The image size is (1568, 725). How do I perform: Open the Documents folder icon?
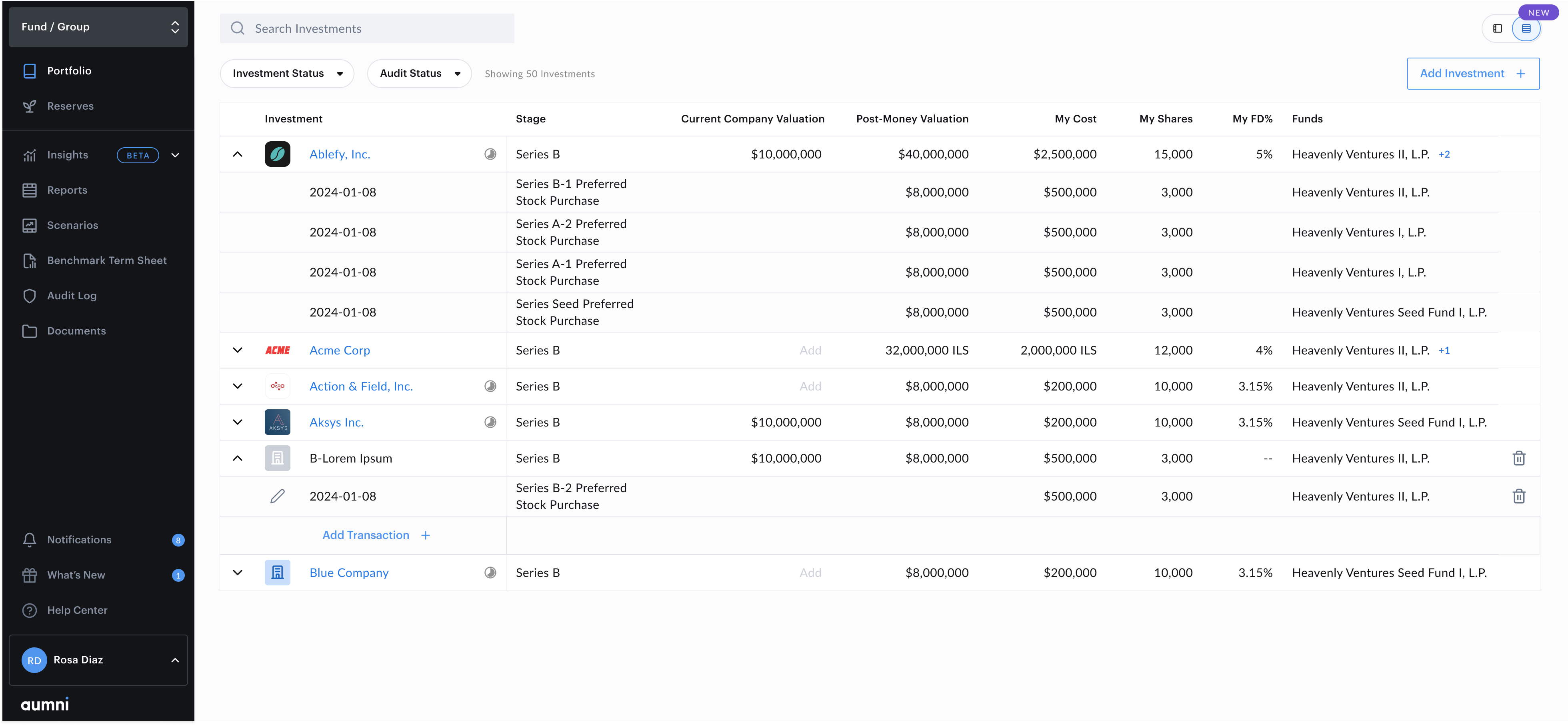(x=29, y=331)
